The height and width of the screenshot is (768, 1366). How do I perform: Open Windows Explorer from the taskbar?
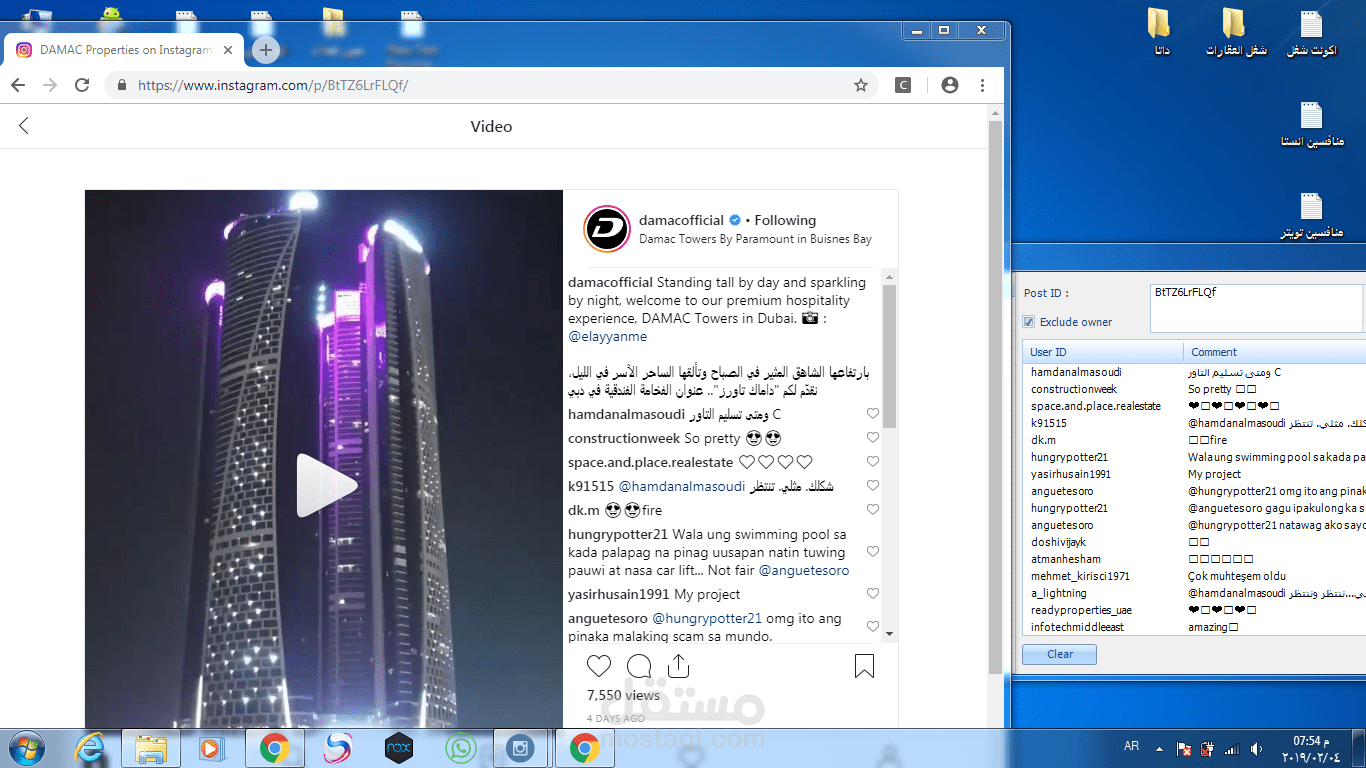150,748
